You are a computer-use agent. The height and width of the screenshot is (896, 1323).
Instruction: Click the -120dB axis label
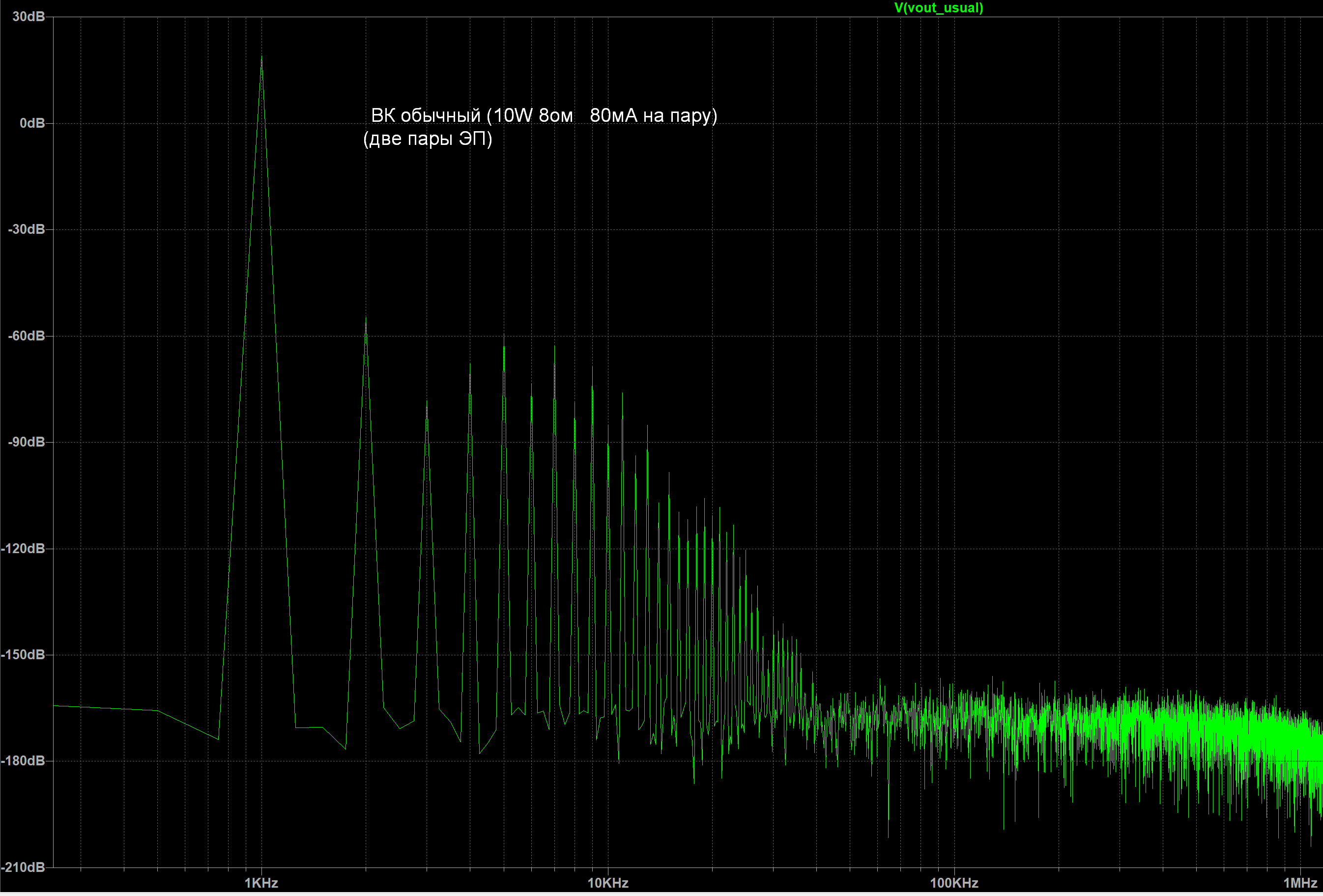(23, 548)
